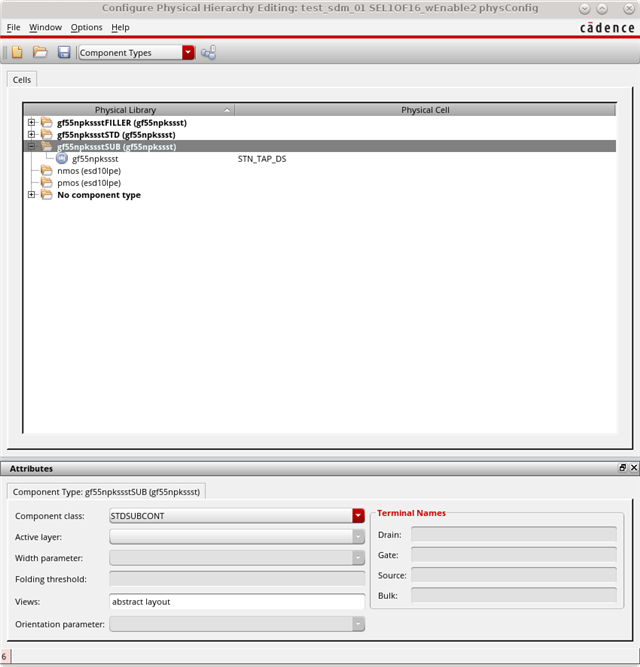The width and height of the screenshot is (640, 667).
Task: Click the gf55npkssst cell icon
Action: click(x=62, y=159)
